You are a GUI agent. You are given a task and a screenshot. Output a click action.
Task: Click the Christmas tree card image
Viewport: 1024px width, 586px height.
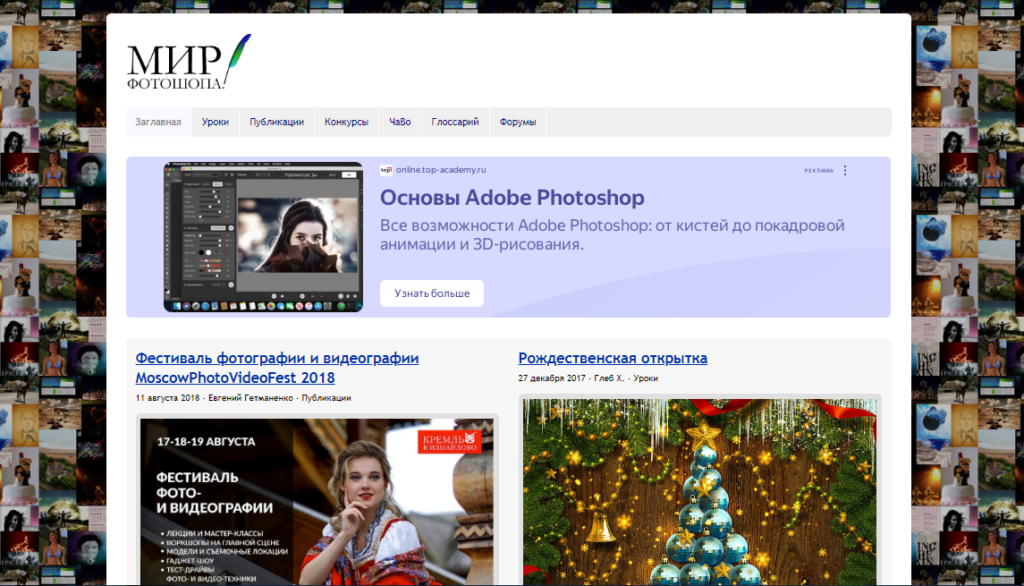[x=699, y=492]
